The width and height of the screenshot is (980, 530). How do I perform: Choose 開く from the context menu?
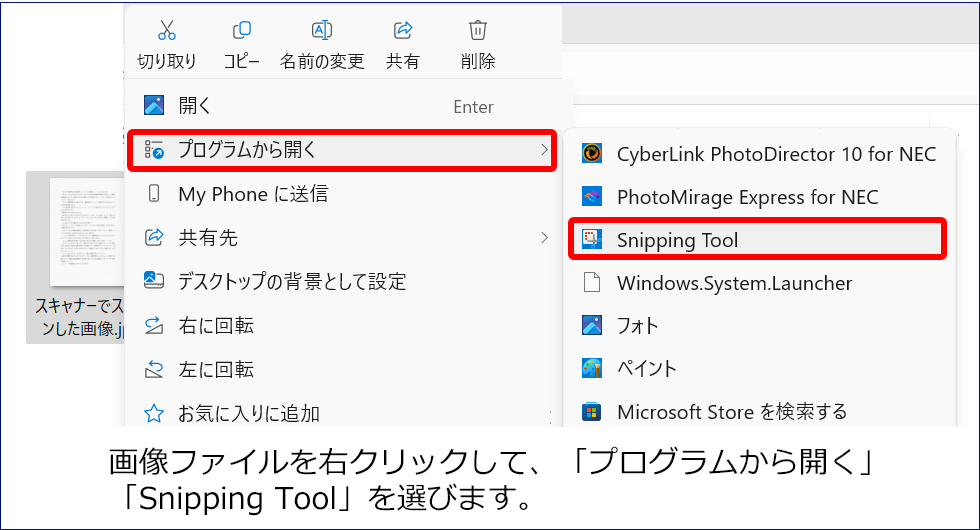pyautogui.click(x=342, y=106)
